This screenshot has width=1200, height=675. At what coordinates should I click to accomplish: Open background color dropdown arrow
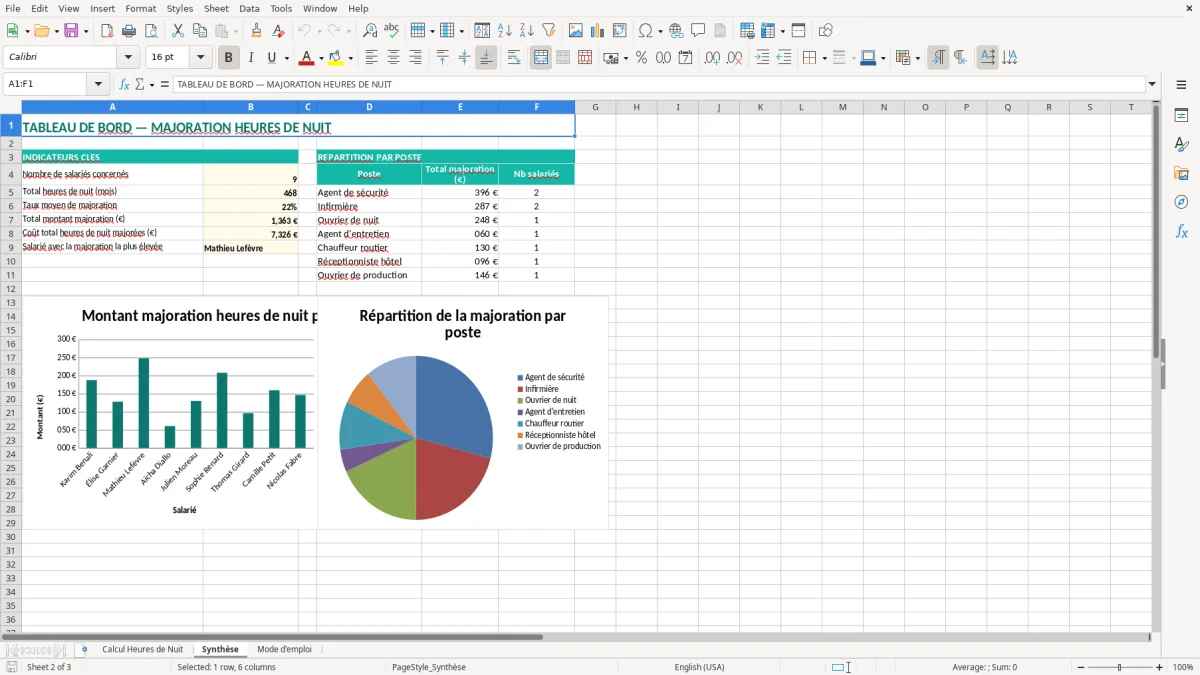(x=350, y=58)
